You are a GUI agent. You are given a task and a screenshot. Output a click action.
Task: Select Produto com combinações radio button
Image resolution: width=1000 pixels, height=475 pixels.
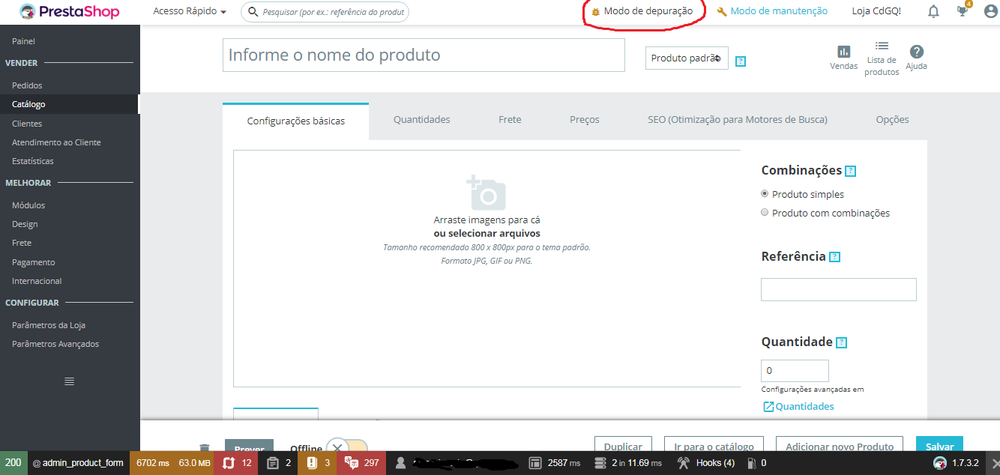click(765, 213)
